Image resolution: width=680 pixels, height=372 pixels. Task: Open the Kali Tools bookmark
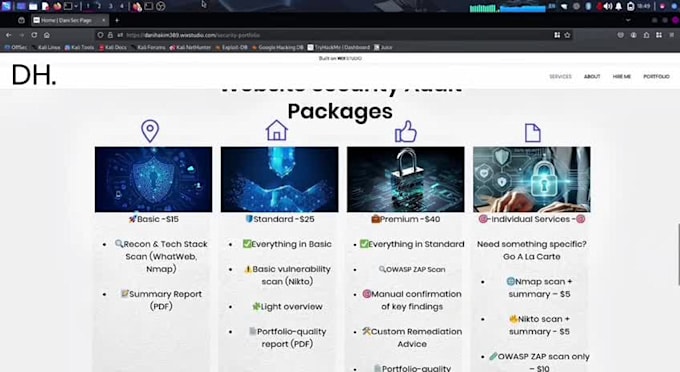79,47
